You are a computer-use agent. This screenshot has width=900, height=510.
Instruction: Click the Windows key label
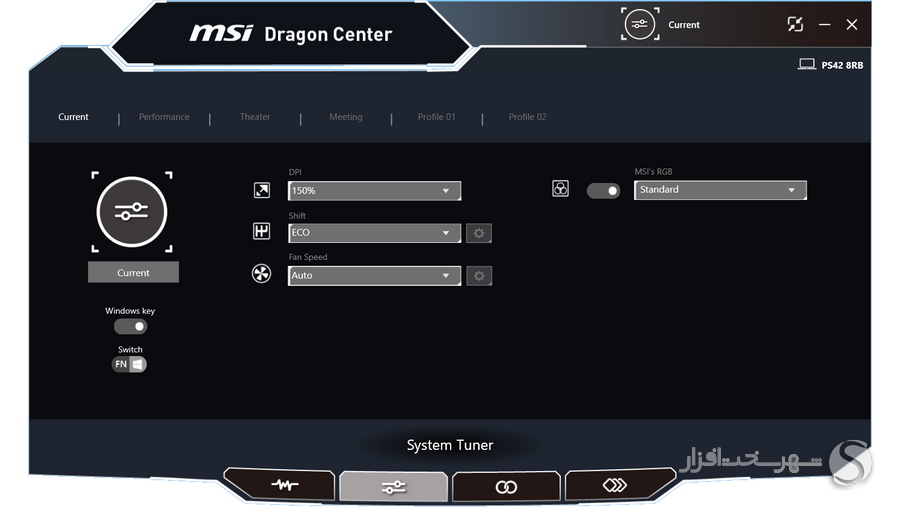[x=130, y=310]
